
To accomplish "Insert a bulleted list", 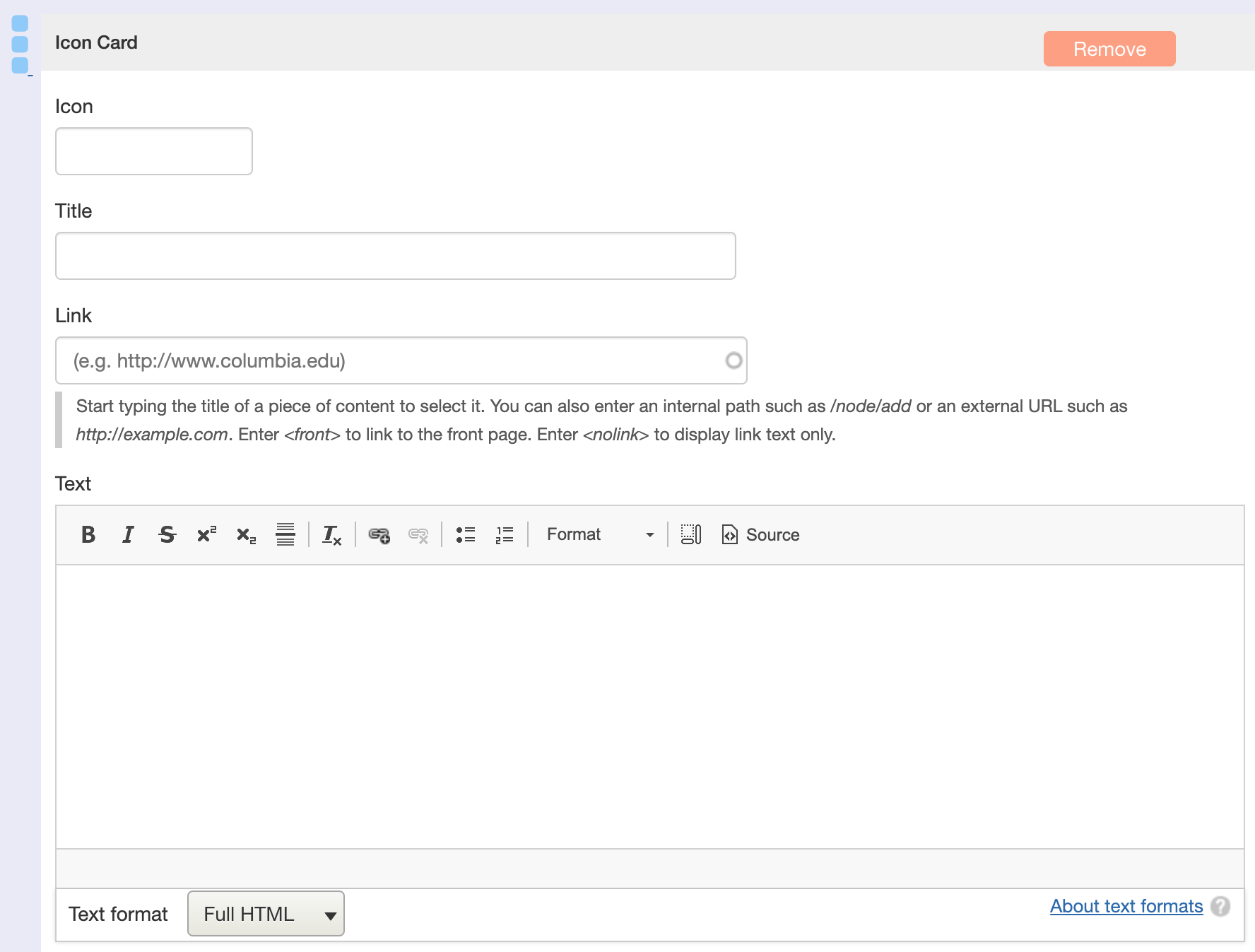I will click(x=466, y=535).
